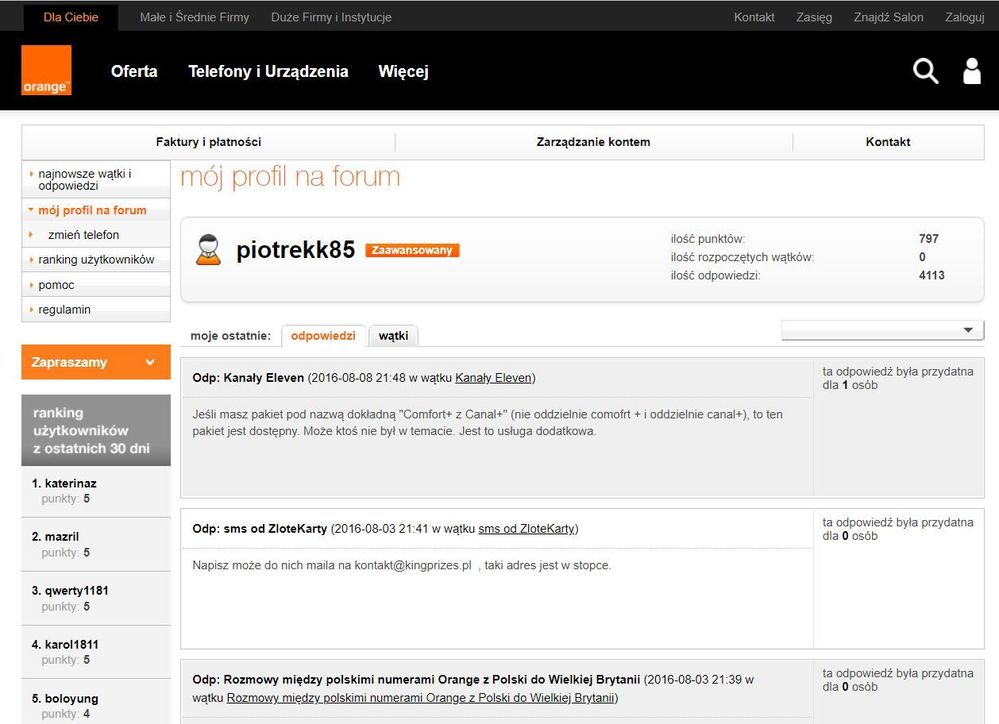999x724 pixels.
Task: Select zmień telefon in sidebar
Action: tap(83, 235)
